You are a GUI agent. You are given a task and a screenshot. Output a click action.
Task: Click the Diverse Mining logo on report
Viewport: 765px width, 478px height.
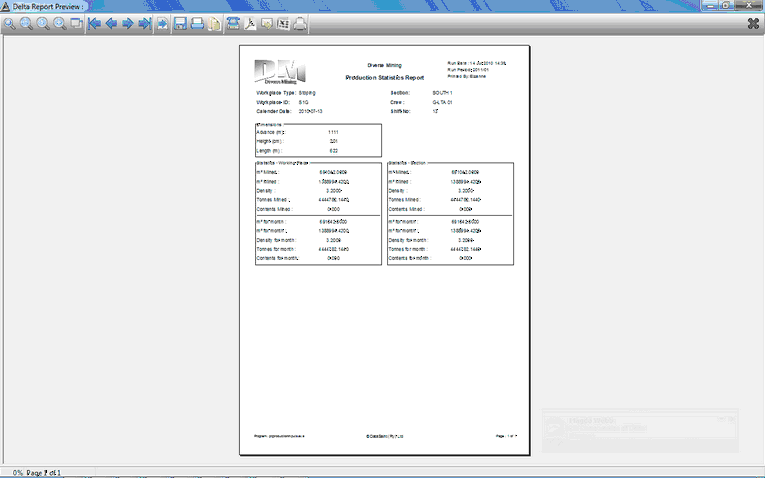(280, 72)
